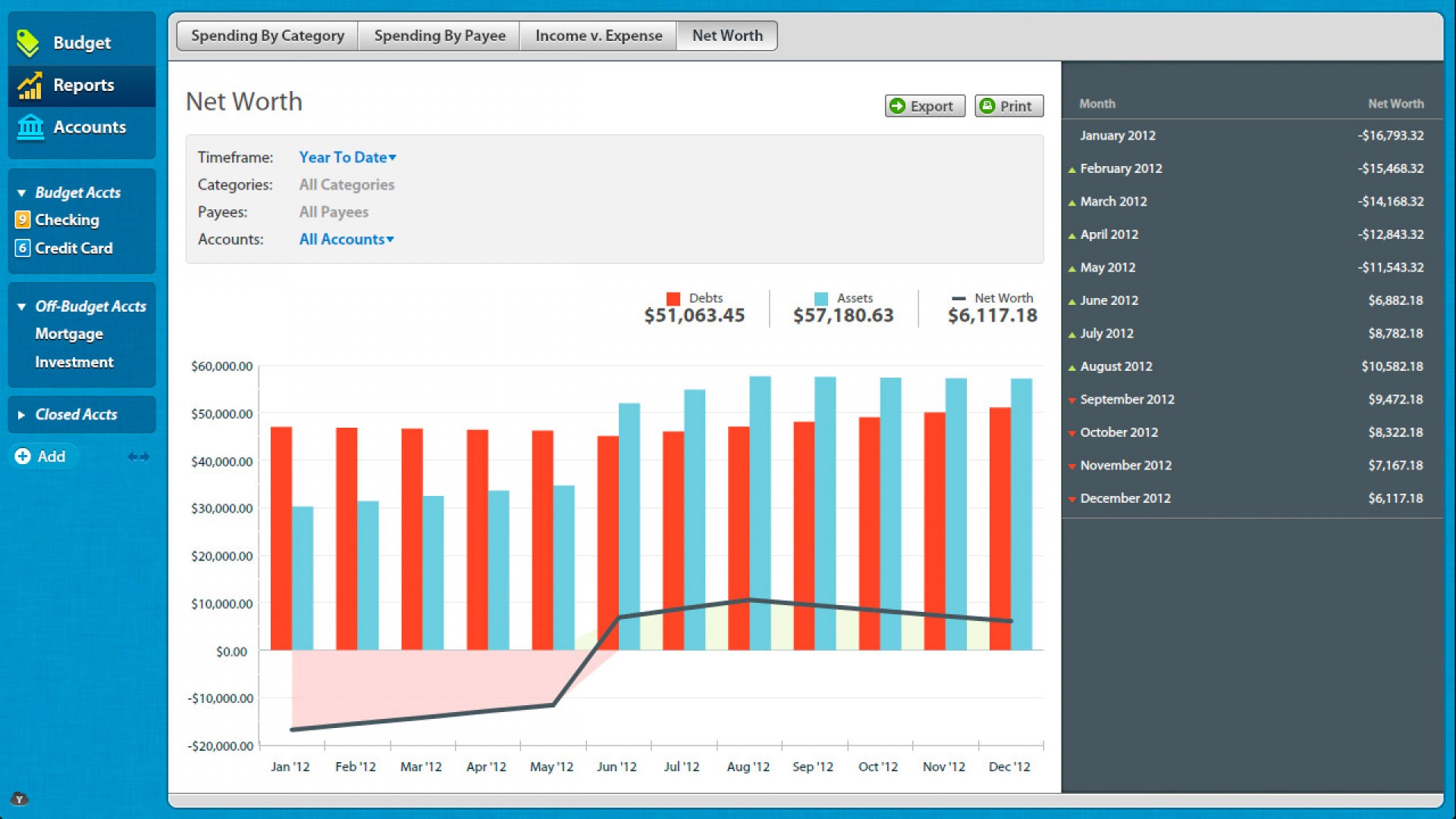1456x819 pixels.
Task: Collapse the Off-Budget Accts section
Action: 21,307
